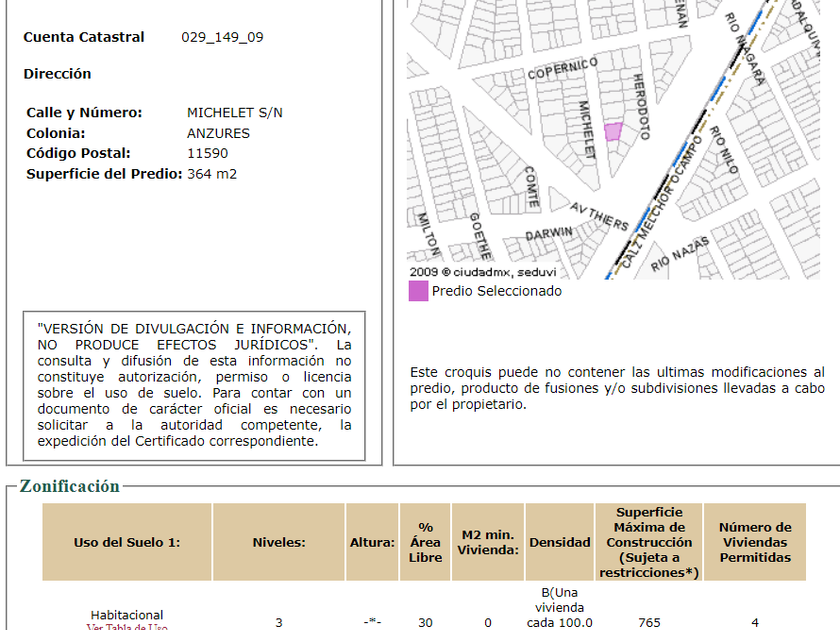
Task: Click the Niveles column header
Action: (x=278, y=542)
